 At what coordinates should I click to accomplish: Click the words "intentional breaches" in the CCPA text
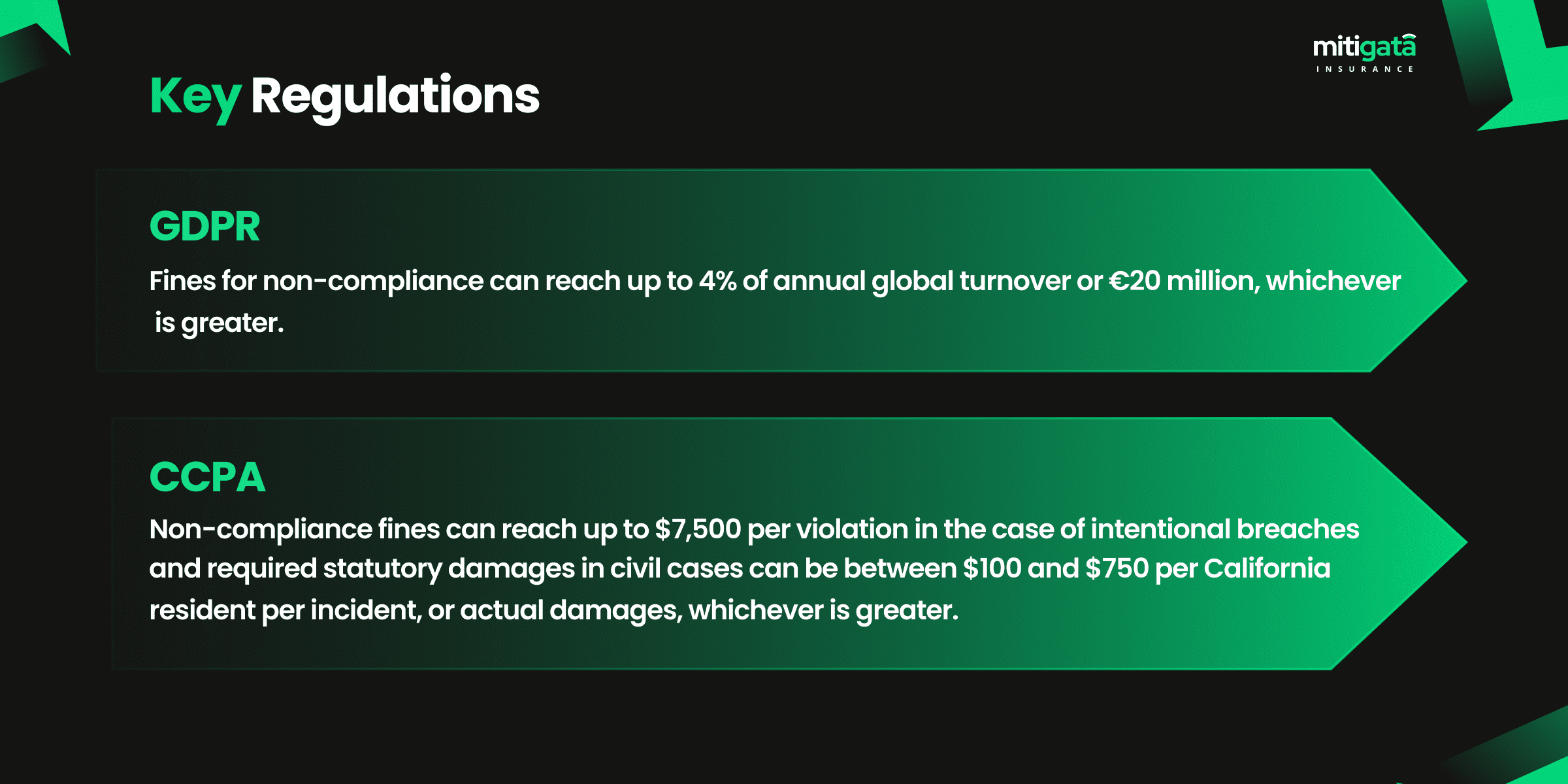point(1224,529)
